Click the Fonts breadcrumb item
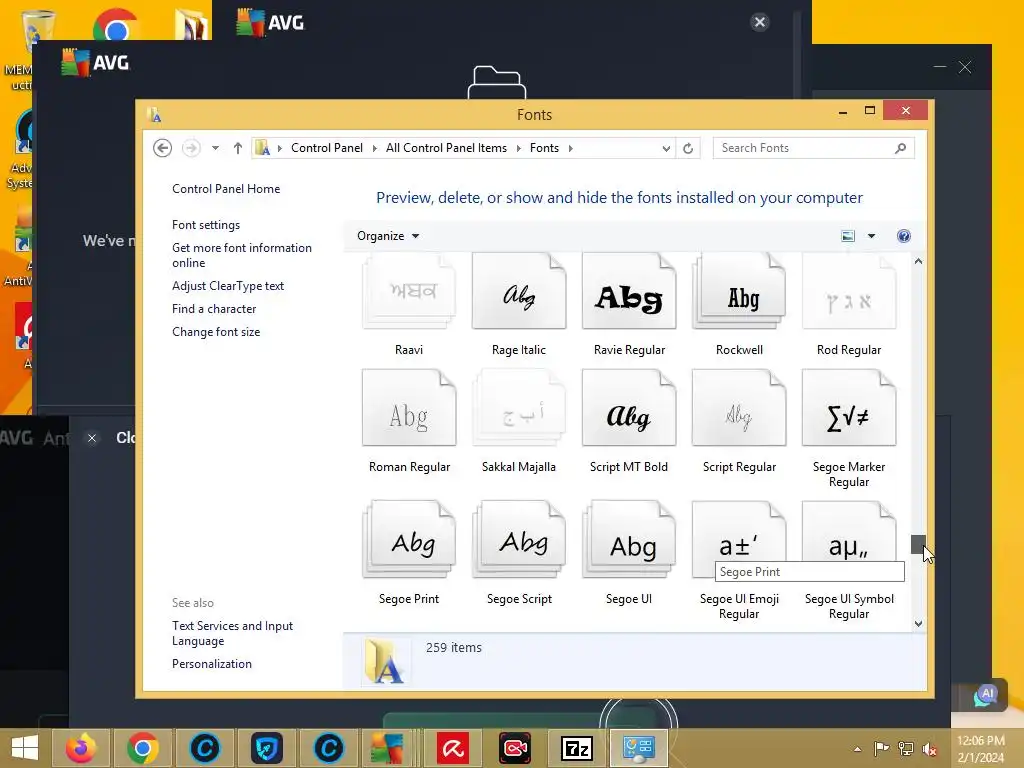Screen dimensions: 1024x768 [x=544, y=148]
